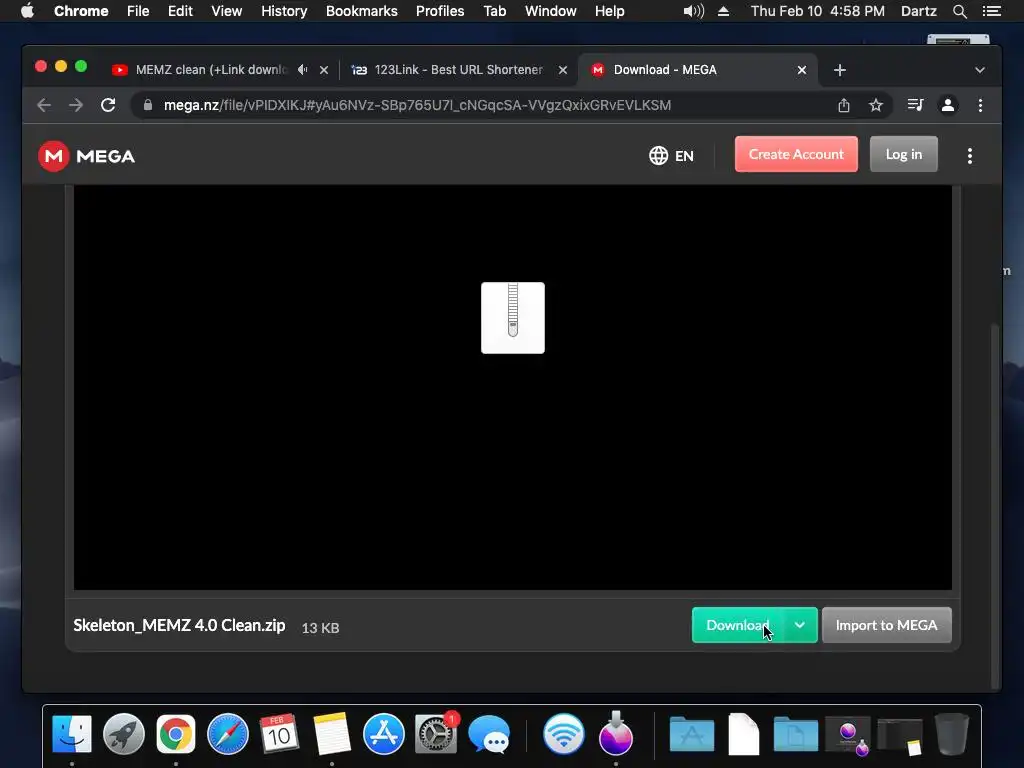The width and height of the screenshot is (1024, 768).
Task: Open the Wi-Fi app icon in Dock
Action: pyautogui.click(x=563, y=734)
